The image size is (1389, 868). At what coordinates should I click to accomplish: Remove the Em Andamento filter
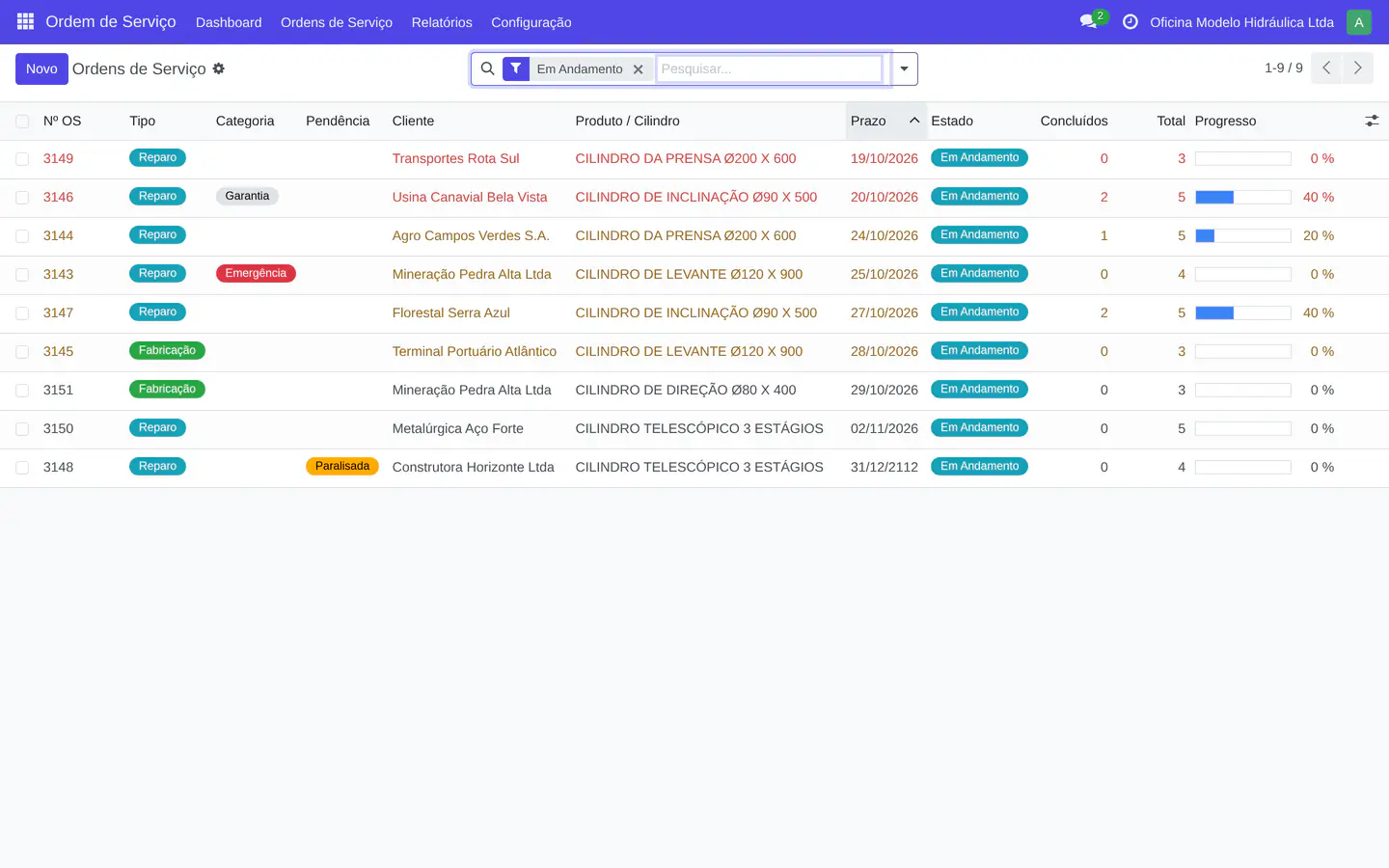point(638,69)
